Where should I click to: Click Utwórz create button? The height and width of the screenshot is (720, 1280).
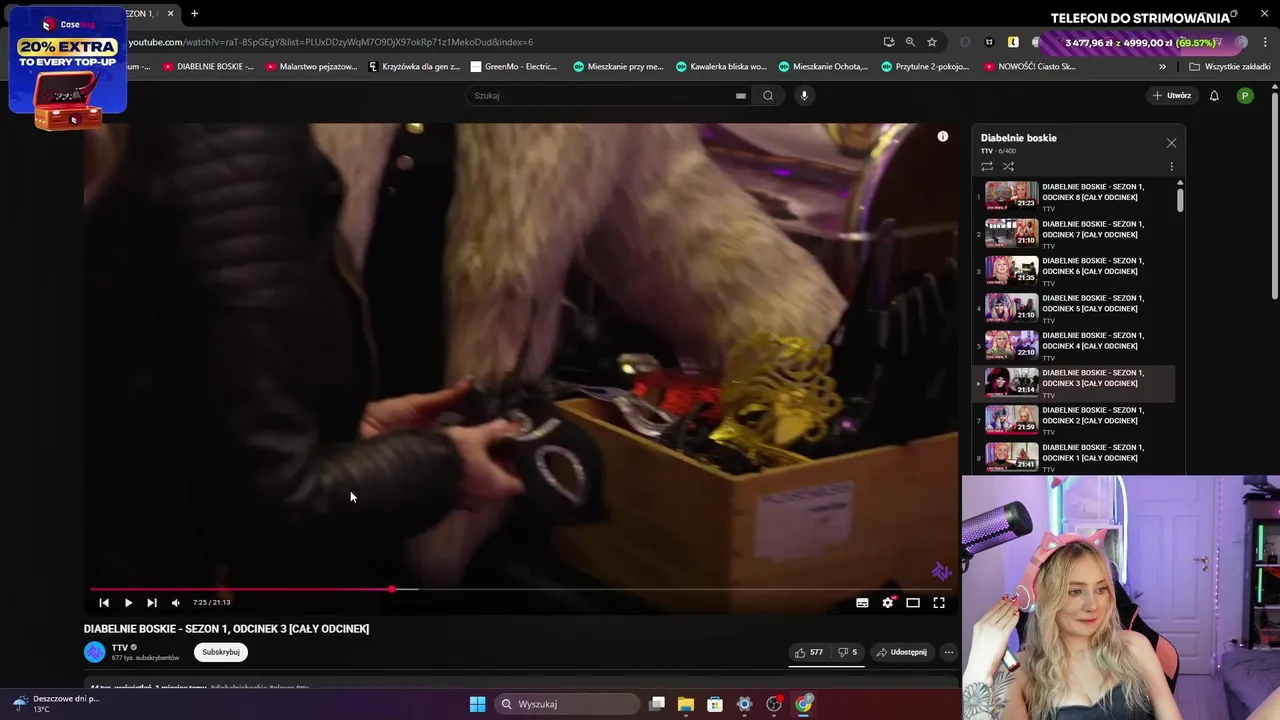click(1171, 96)
